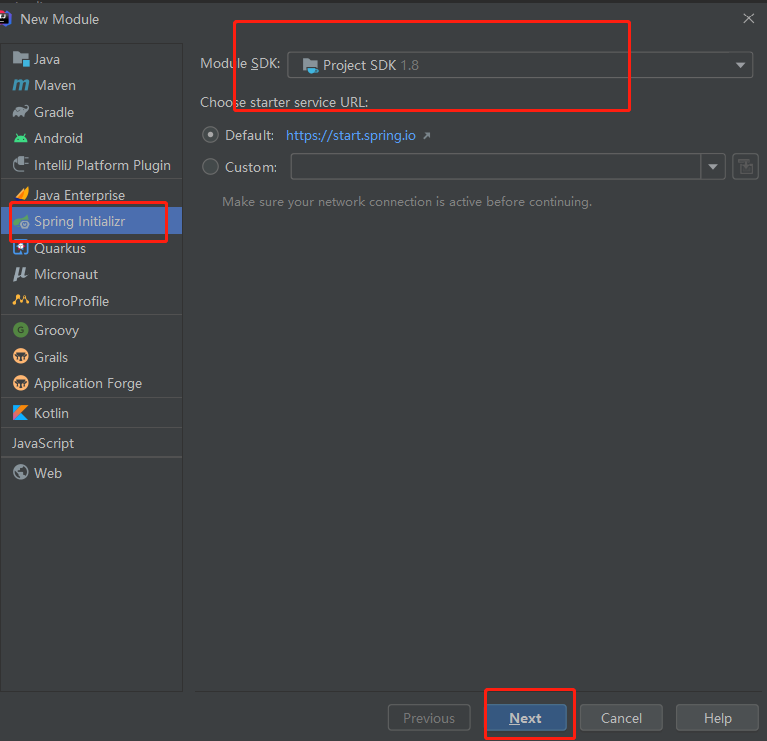Screen dimensions: 767x741
Task: Click the Kotlin K icon
Action: (x=21, y=413)
